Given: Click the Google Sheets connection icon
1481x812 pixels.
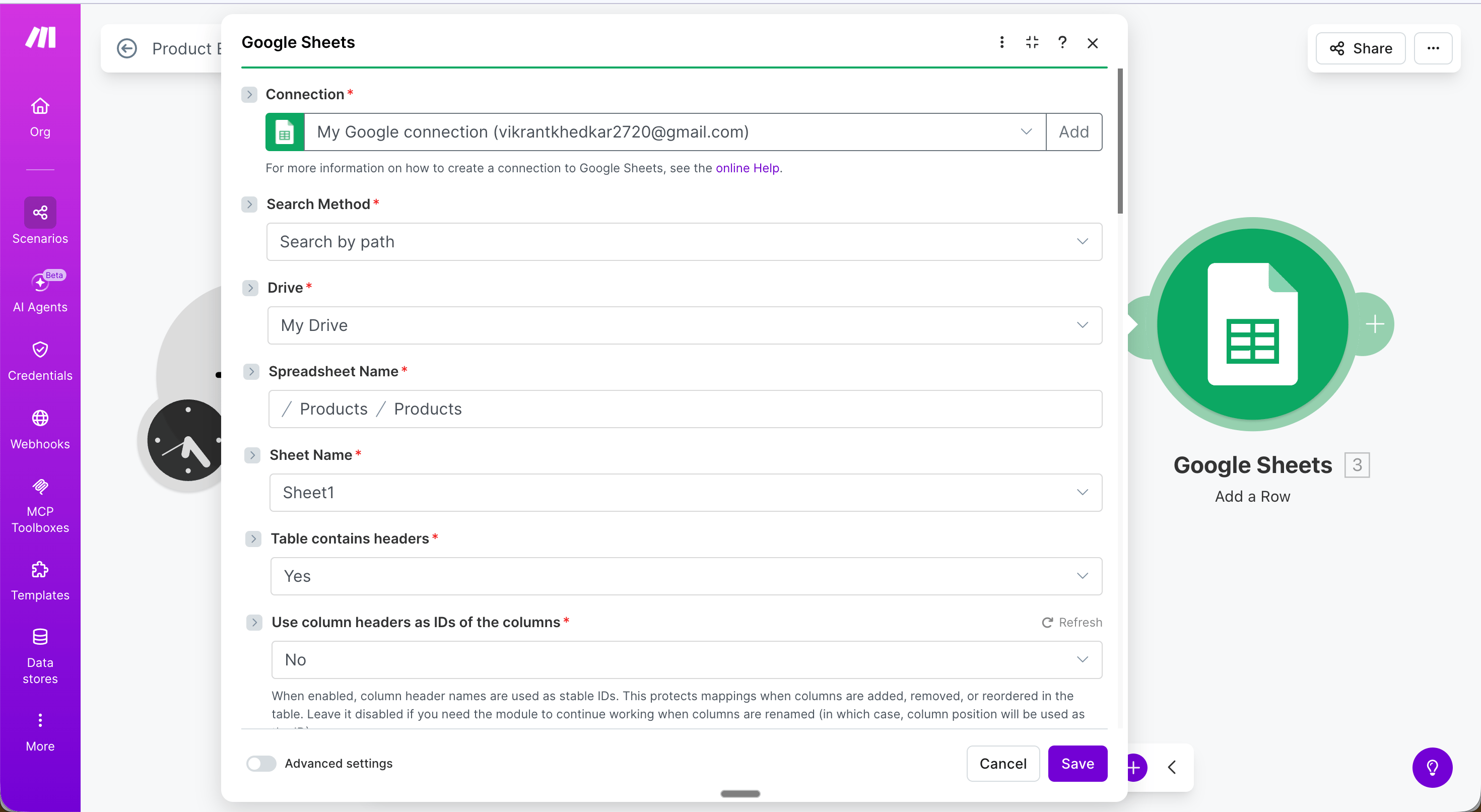Looking at the screenshot, I should tap(285, 132).
